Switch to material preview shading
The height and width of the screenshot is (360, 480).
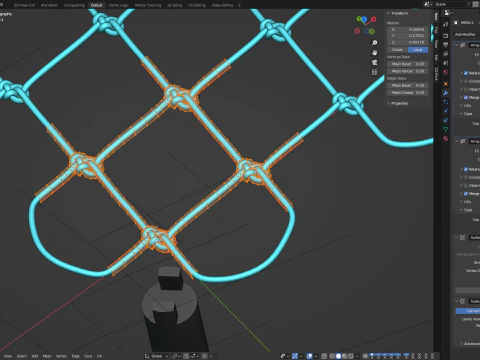(344, 356)
